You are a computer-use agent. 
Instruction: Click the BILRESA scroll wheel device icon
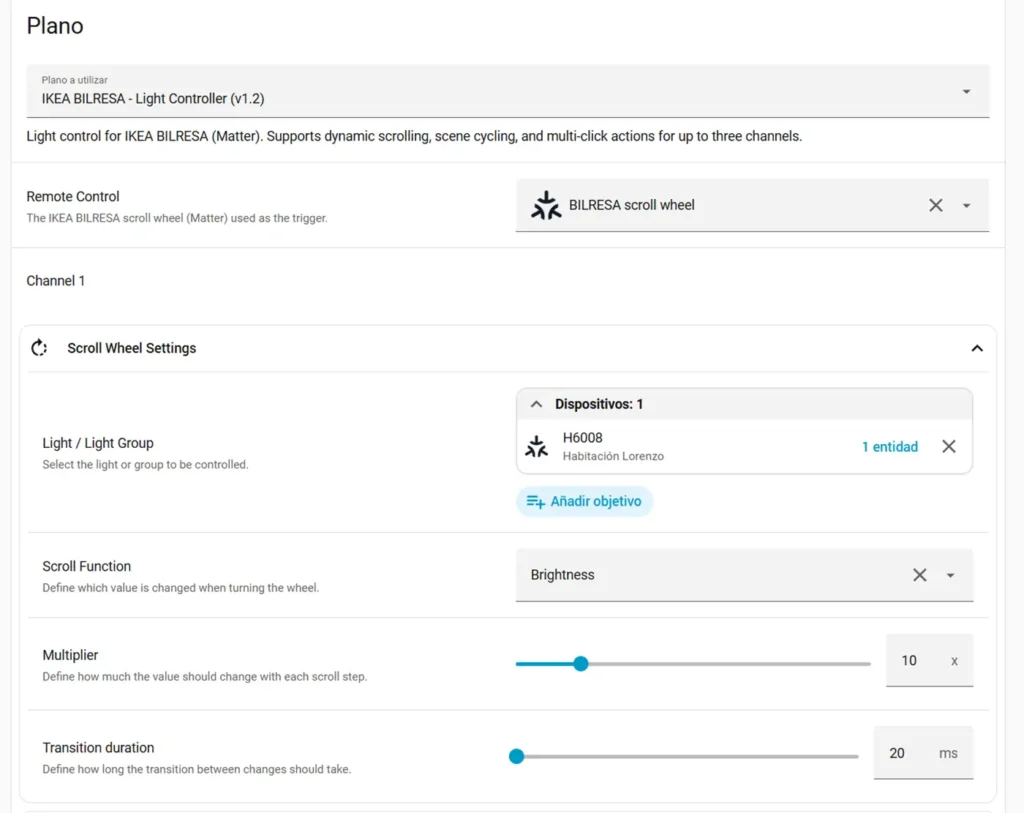pyautogui.click(x=545, y=205)
